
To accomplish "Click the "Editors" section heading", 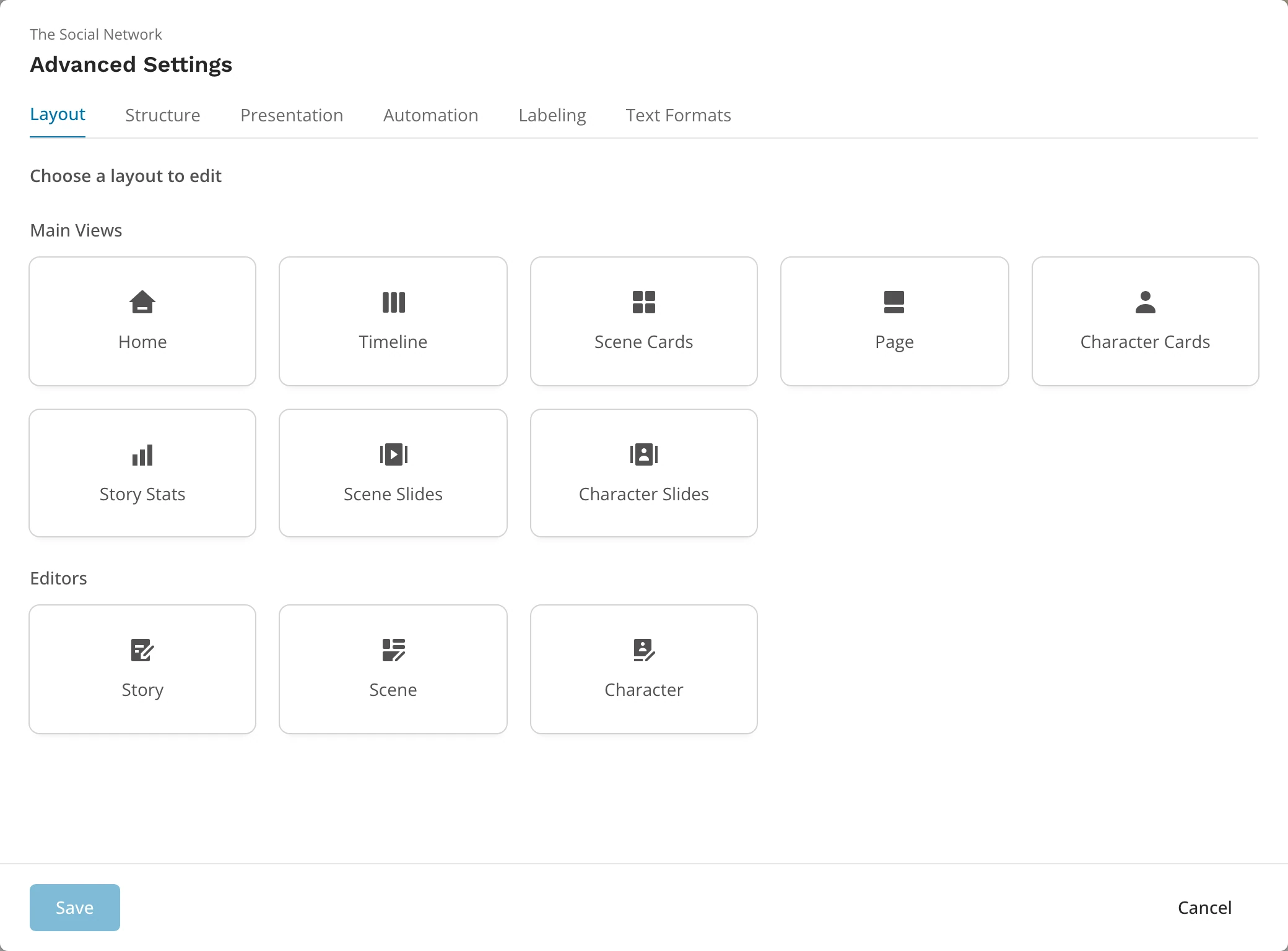I will click(x=59, y=578).
